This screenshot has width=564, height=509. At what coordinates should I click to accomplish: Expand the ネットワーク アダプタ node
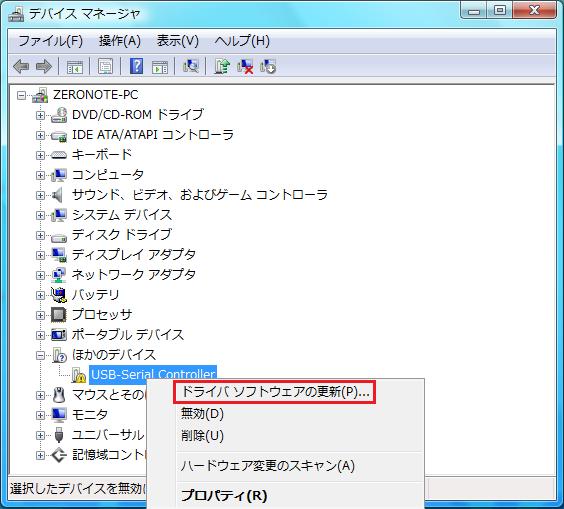[40, 275]
